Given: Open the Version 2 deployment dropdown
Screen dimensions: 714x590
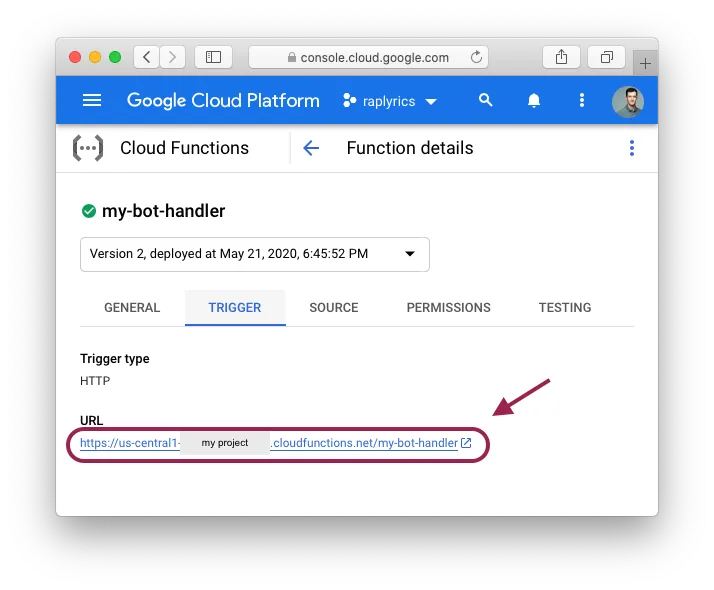Looking at the screenshot, I should (x=255, y=254).
